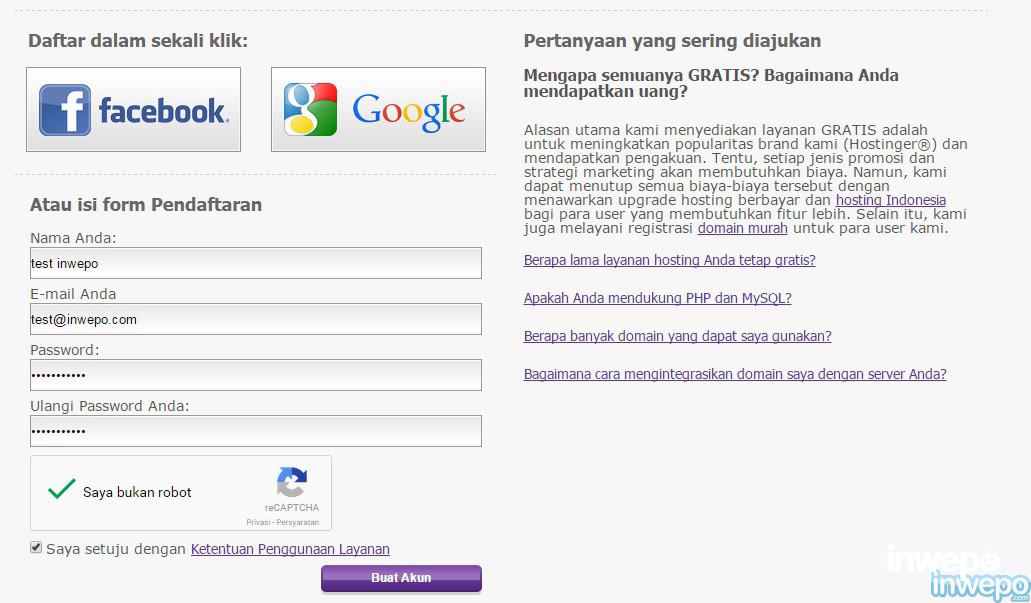
Task: Focus the Ulangi Password Anda field
Action: point(256,431)
